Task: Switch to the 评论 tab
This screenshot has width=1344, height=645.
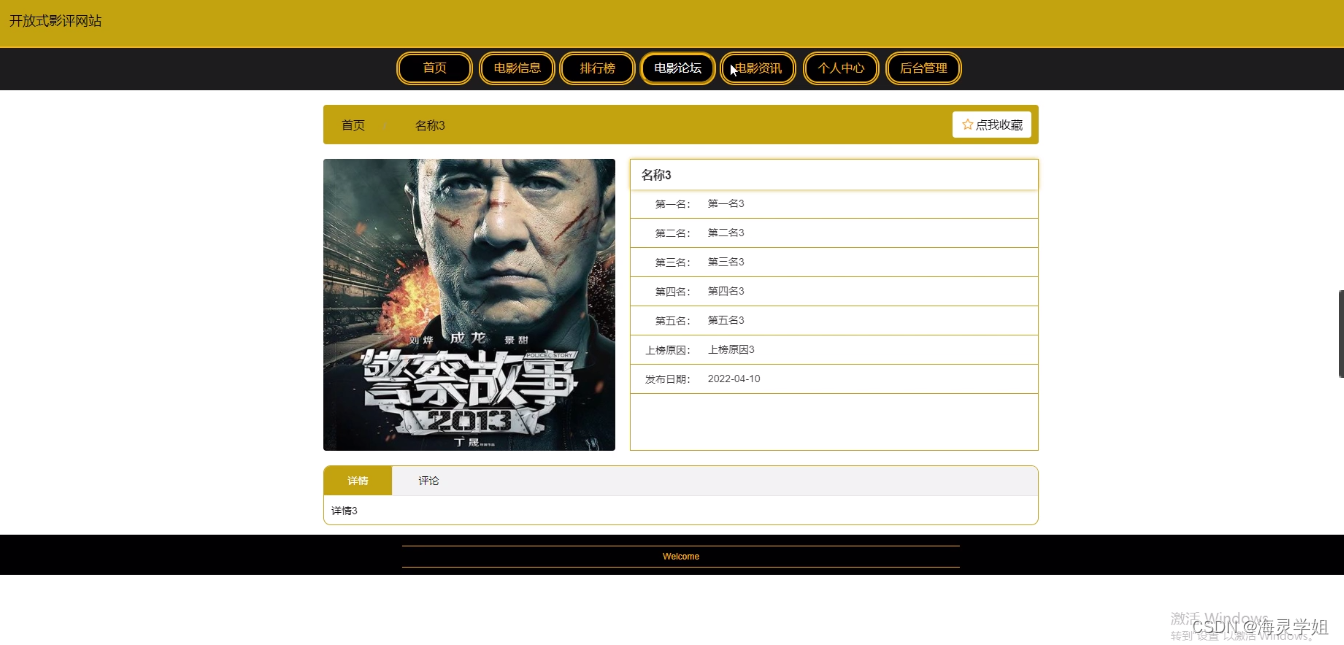Action: (x=428, y=480)
